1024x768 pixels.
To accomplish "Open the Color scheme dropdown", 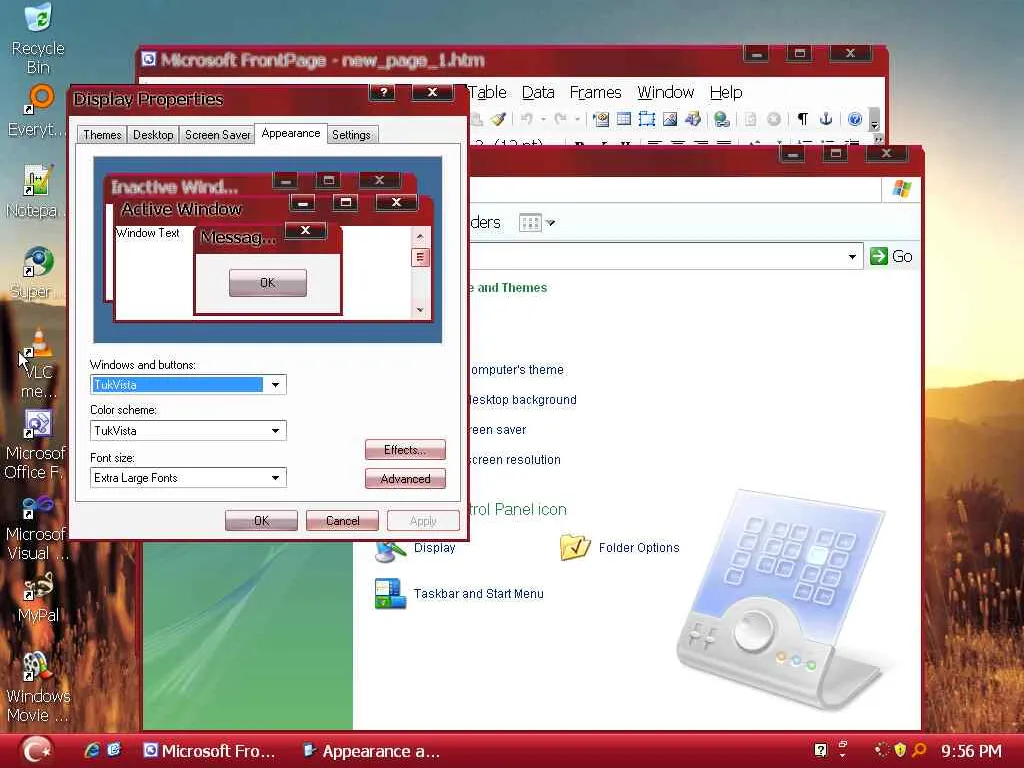I will click(275, 430).
